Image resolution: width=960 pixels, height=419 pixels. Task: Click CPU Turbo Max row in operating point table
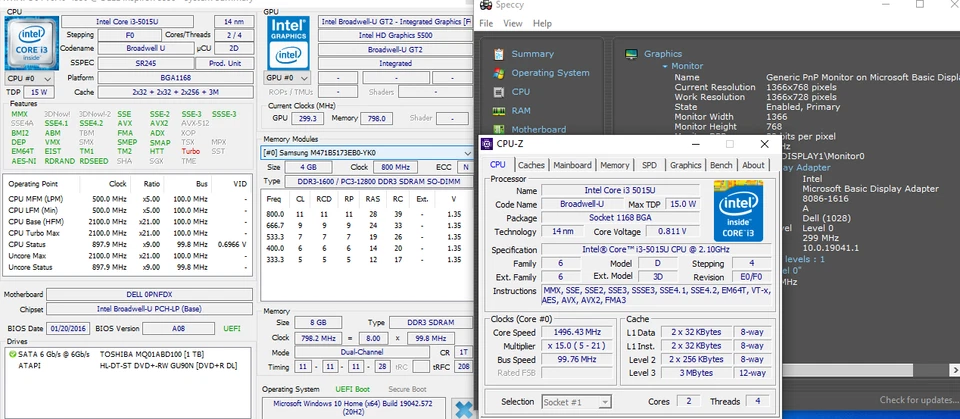[127, 233]
